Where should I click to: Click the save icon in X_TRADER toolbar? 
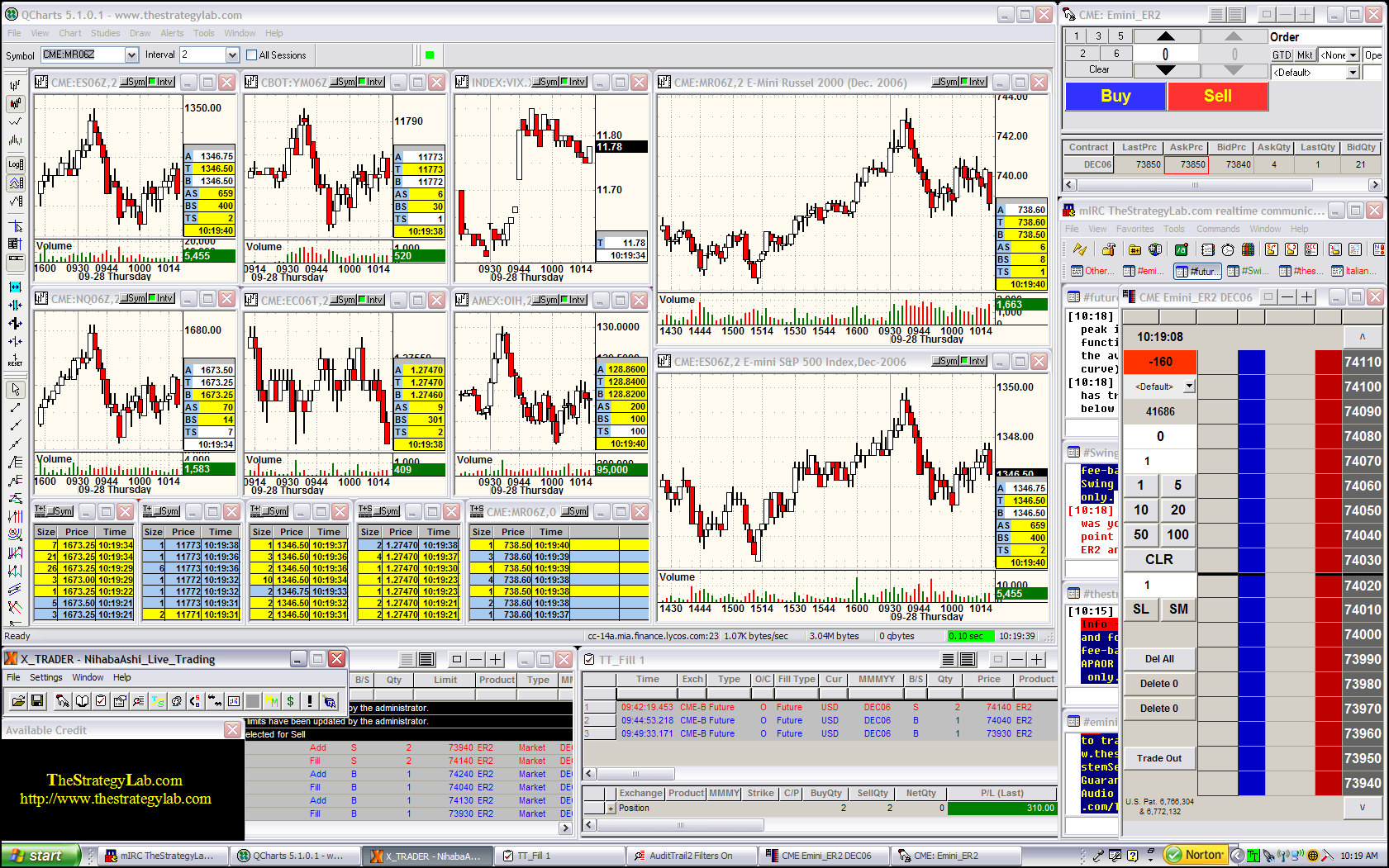coord(37,701)
